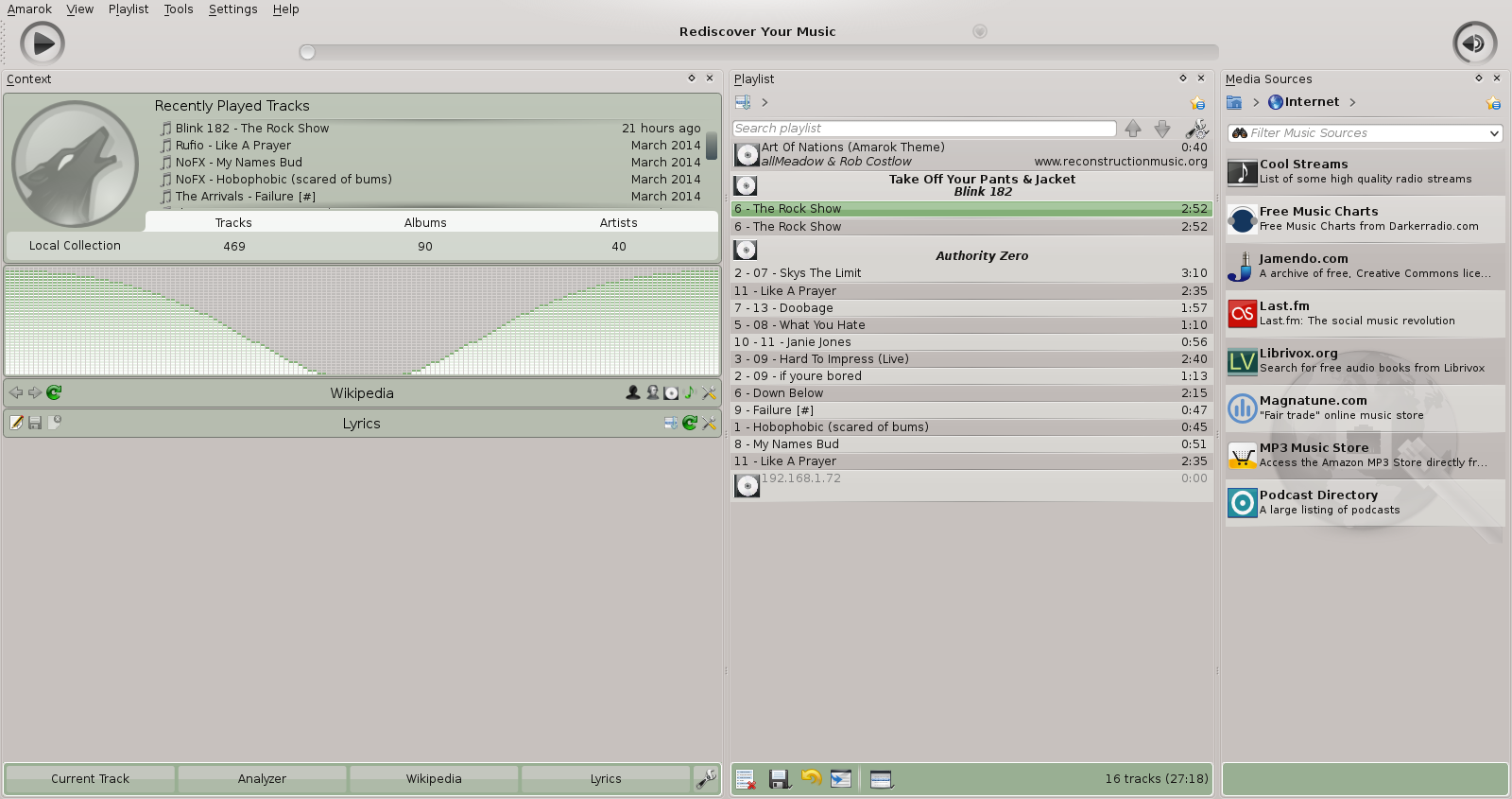This screenshot has width=1512, height=799.
Task: Select the Internet breadcrumb
Action: click(x=1304, y=102)
